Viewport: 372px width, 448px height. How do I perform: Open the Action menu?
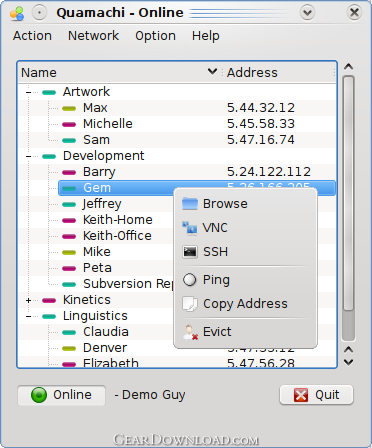(x=32, y=36)
